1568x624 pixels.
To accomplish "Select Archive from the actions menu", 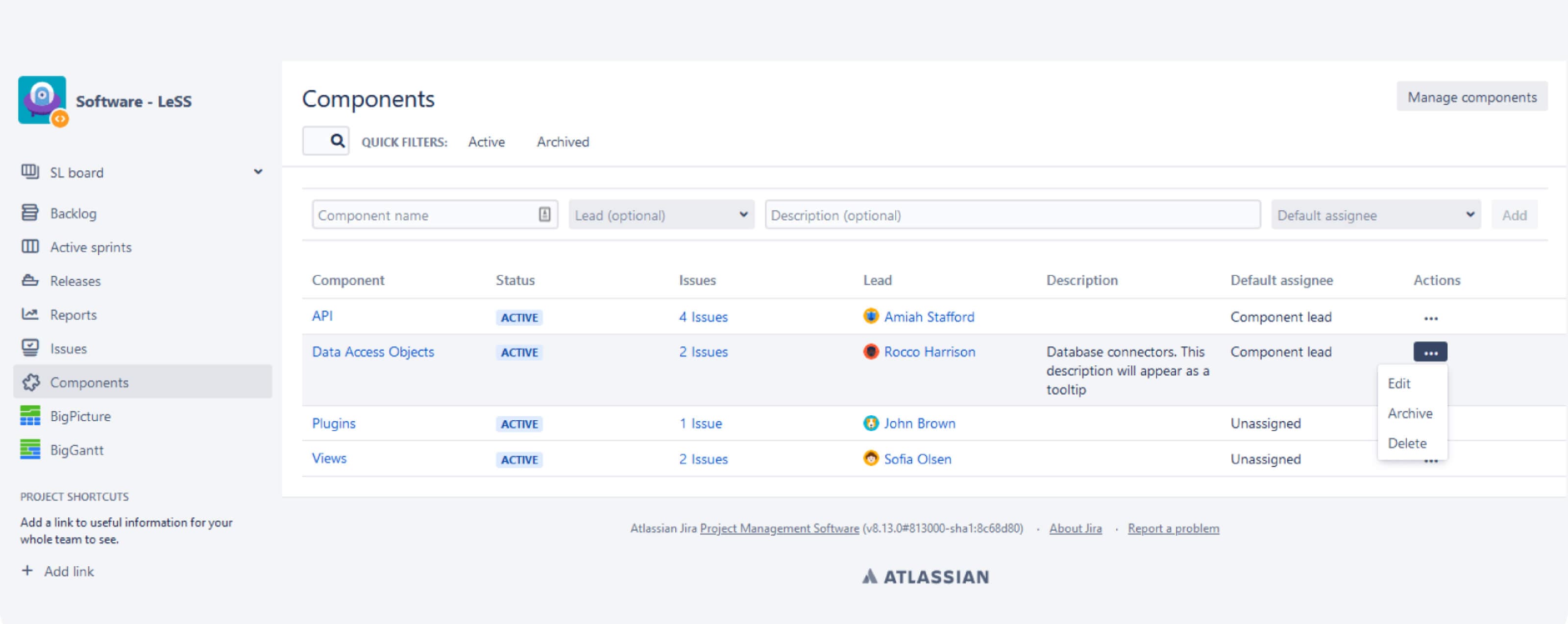I will (1410, 413).
